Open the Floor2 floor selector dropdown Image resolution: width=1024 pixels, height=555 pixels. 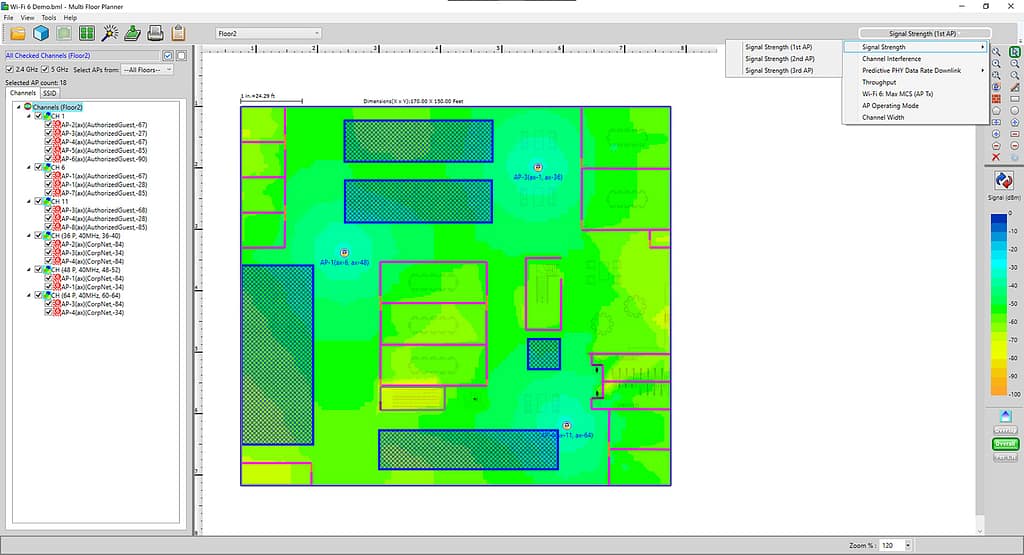pos(267,33)
